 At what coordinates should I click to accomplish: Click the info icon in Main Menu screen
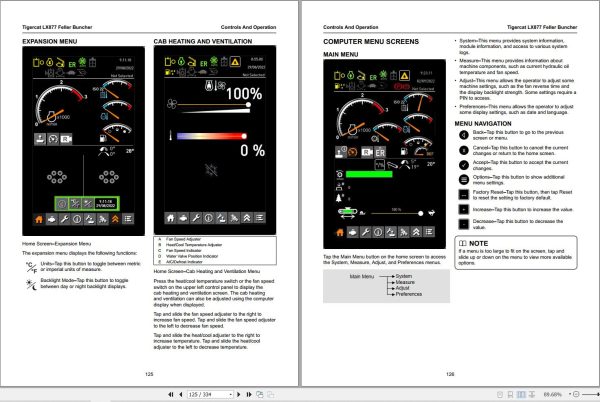(378, 232)
